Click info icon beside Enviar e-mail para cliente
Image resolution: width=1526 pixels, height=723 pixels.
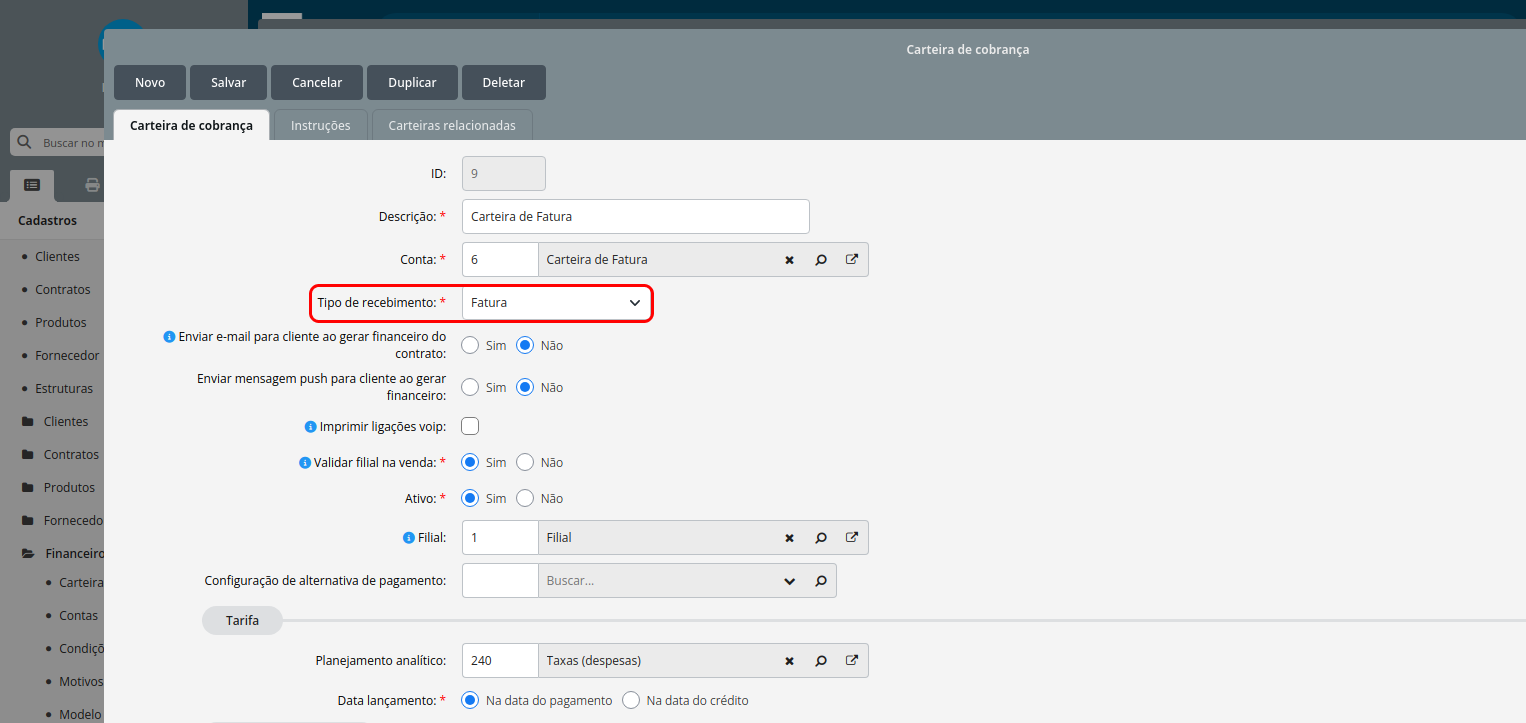(169, 337)
